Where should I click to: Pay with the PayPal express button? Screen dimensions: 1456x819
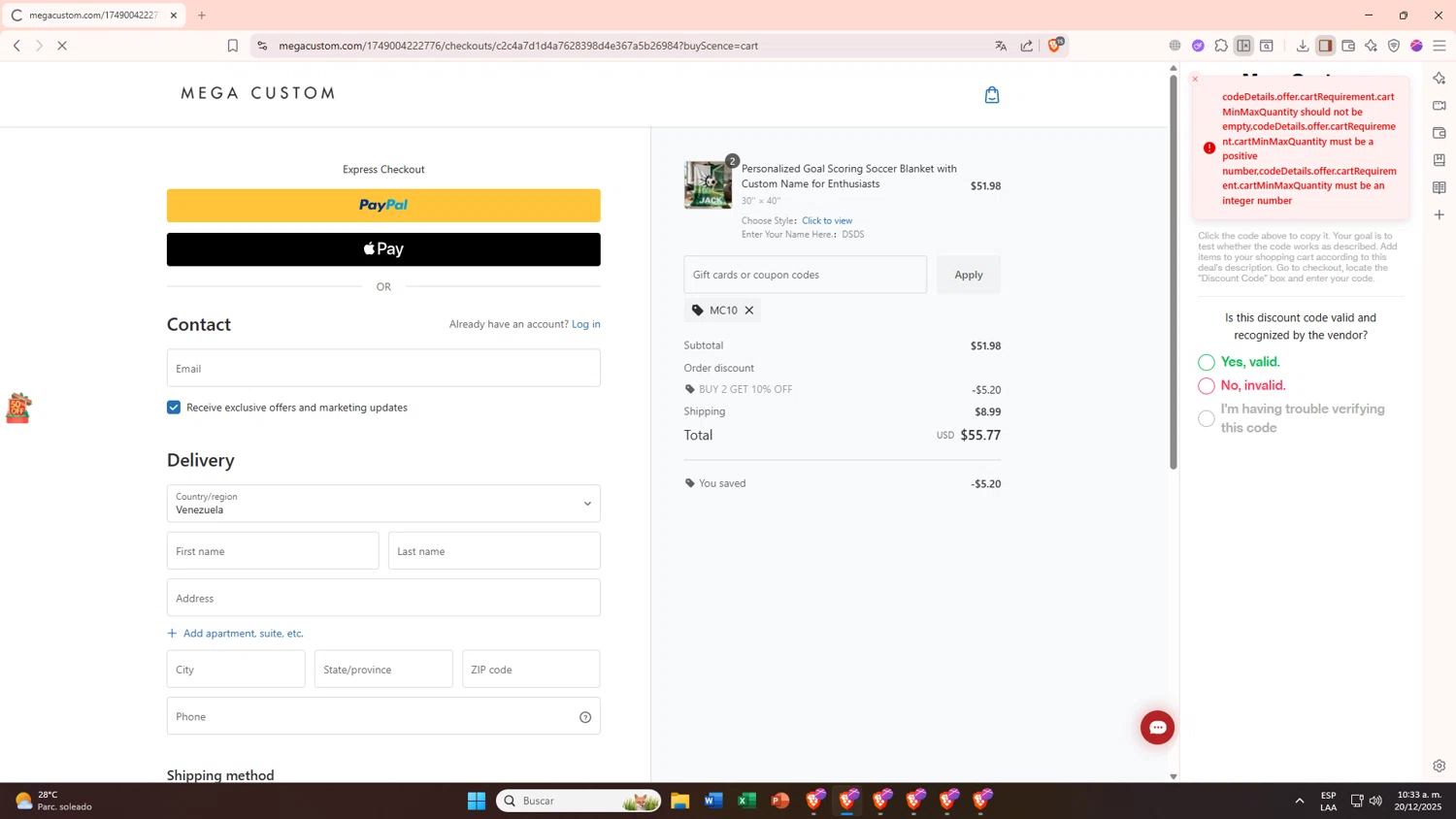pos(383,206)
